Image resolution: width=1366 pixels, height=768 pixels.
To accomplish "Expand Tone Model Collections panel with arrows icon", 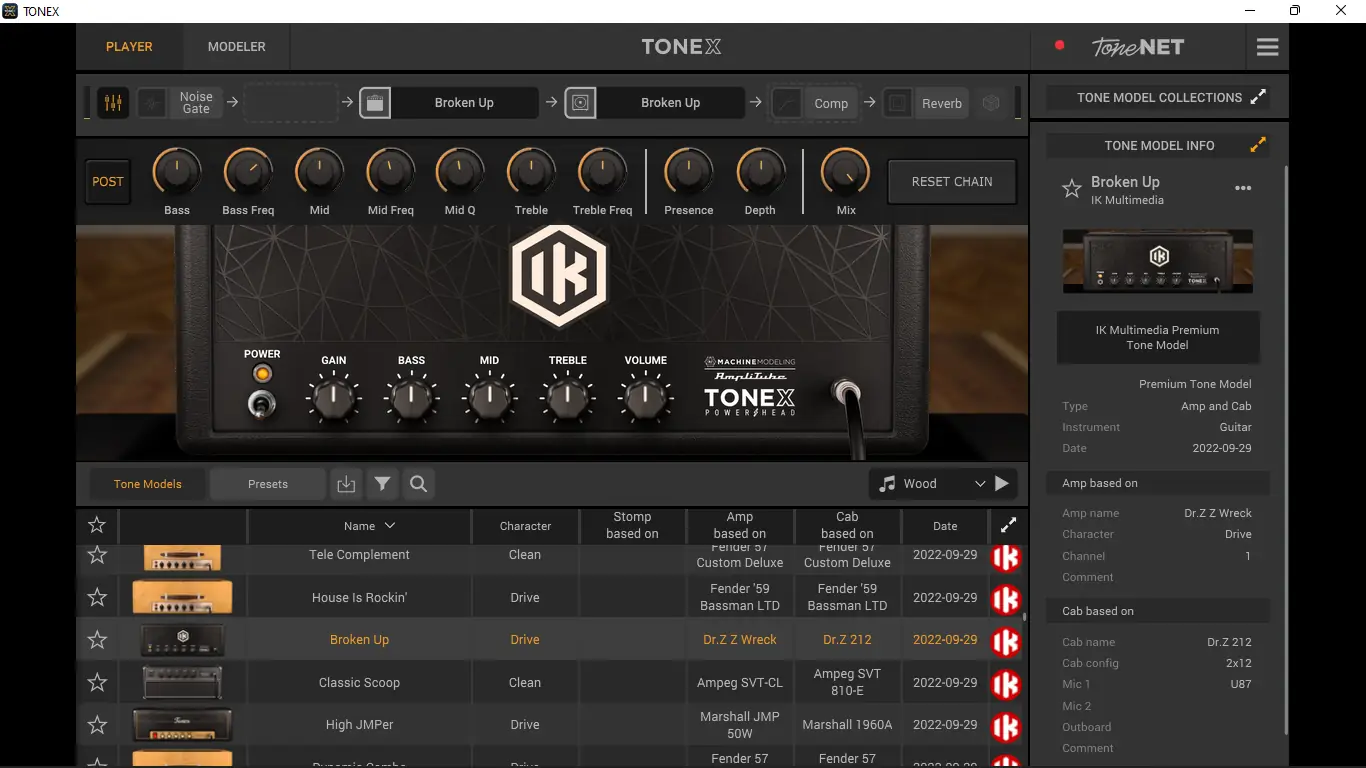I will (1259, 97).
